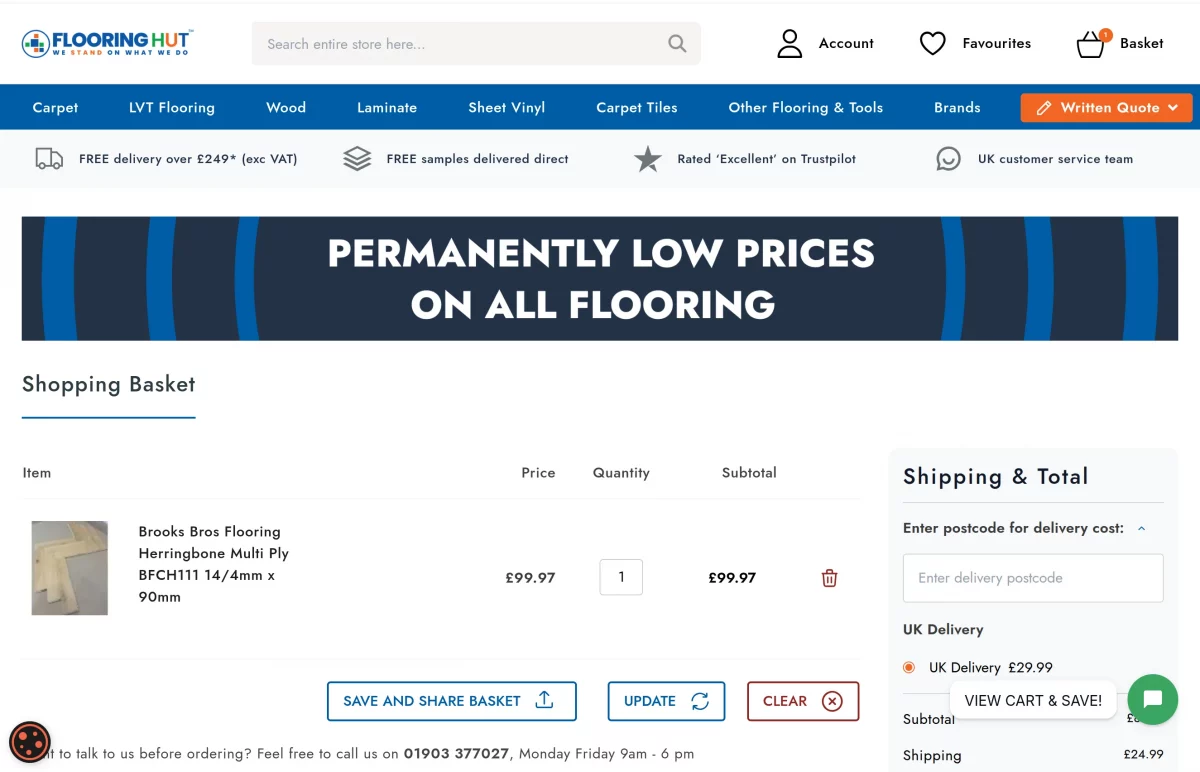The image size is (1200, 772).
Task: Click the herringbone flooring product thumbnail
Action: pos(69,567)
